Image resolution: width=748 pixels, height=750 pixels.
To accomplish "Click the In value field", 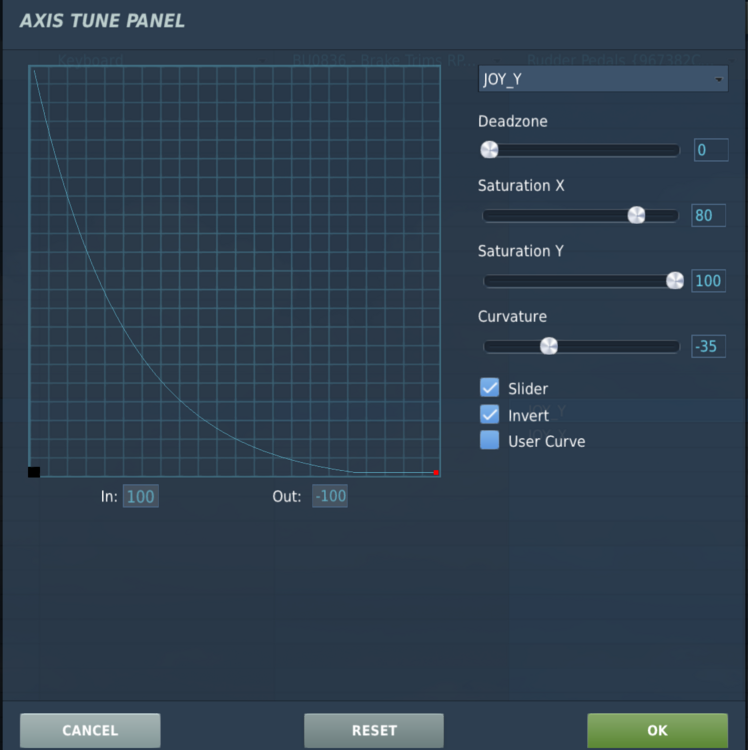I will click(x=141, y=496).
